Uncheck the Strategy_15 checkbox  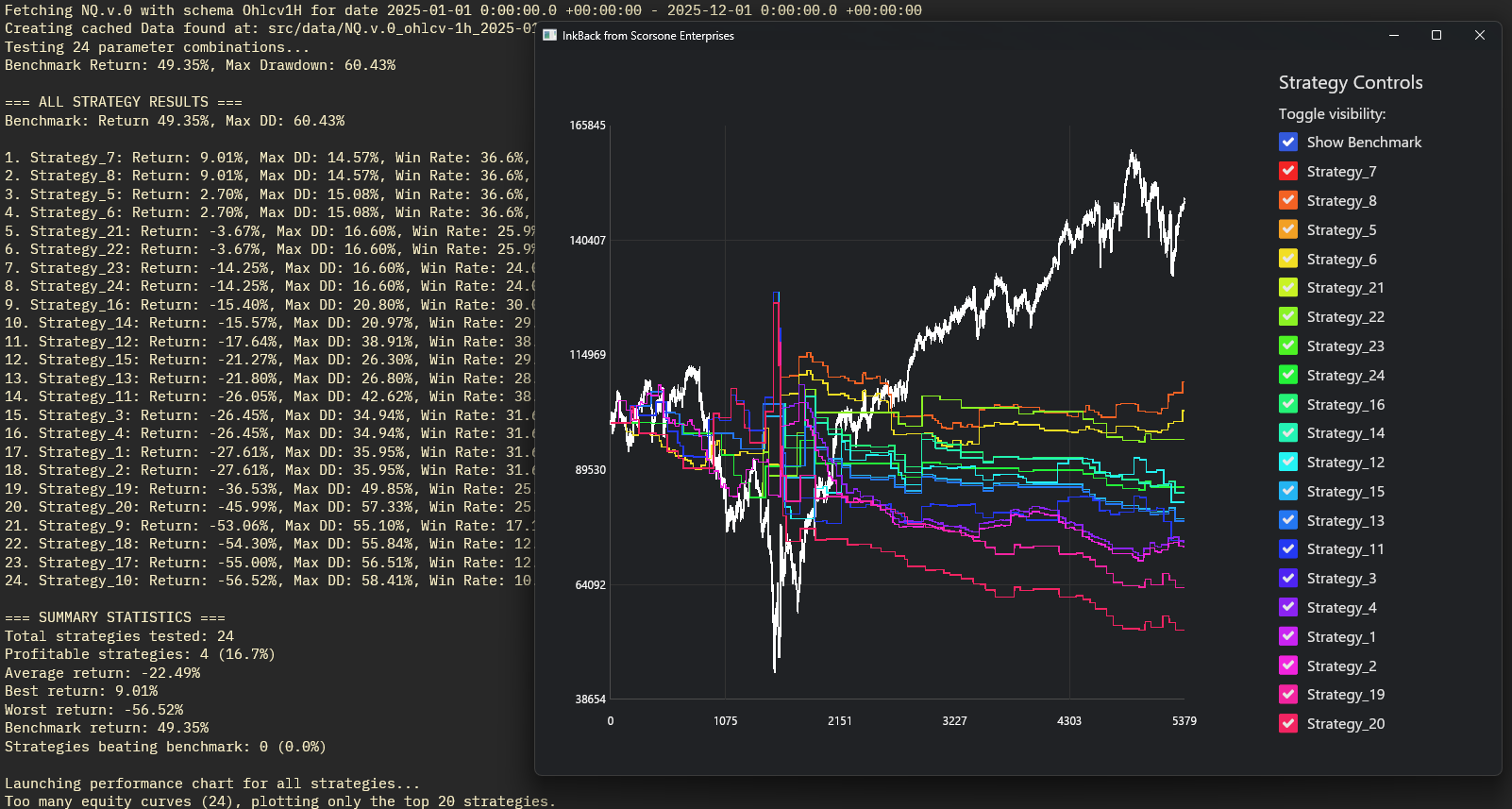(1288, 491)
